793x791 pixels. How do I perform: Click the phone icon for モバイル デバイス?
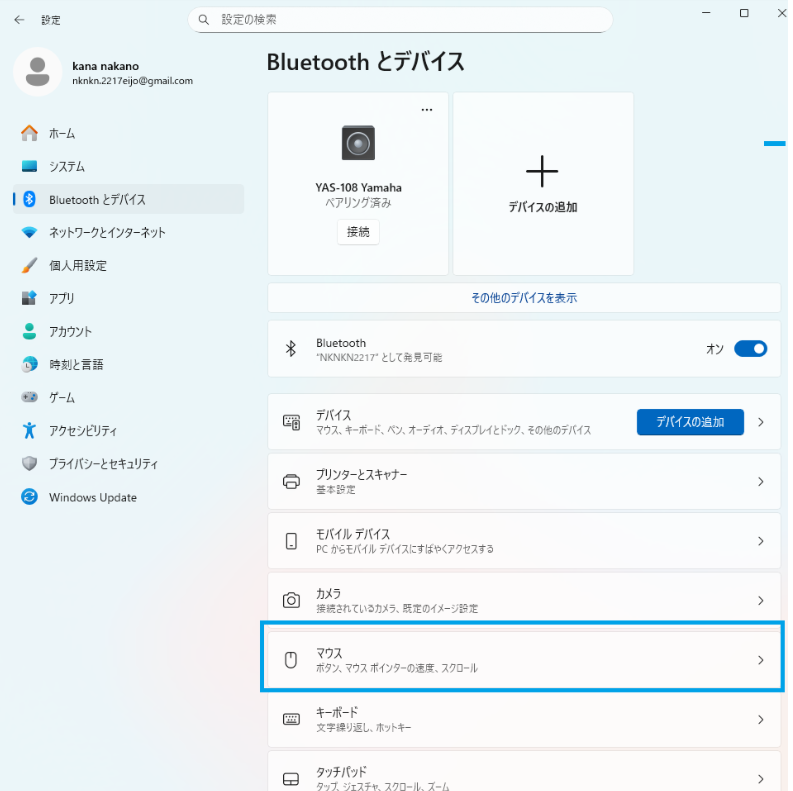[291, 541]
